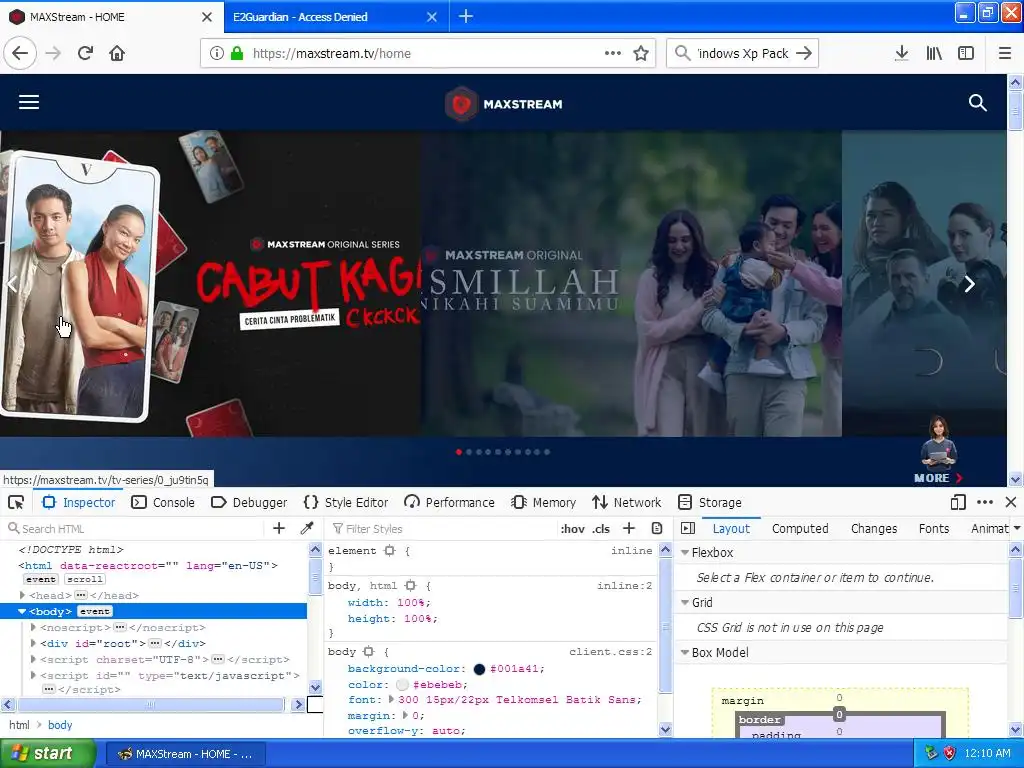Click event badge on html element
The height and width of the screenshot is (768, 1024).
click(x=40, y=579)
